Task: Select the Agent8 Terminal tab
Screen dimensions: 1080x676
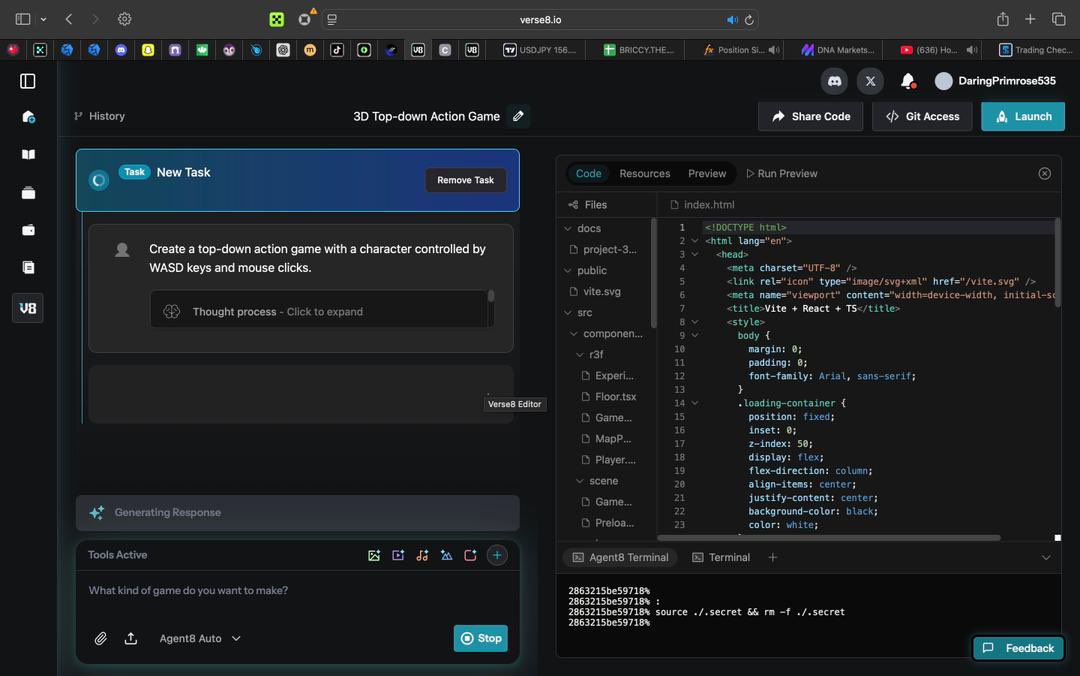Action: click(620, 557)
